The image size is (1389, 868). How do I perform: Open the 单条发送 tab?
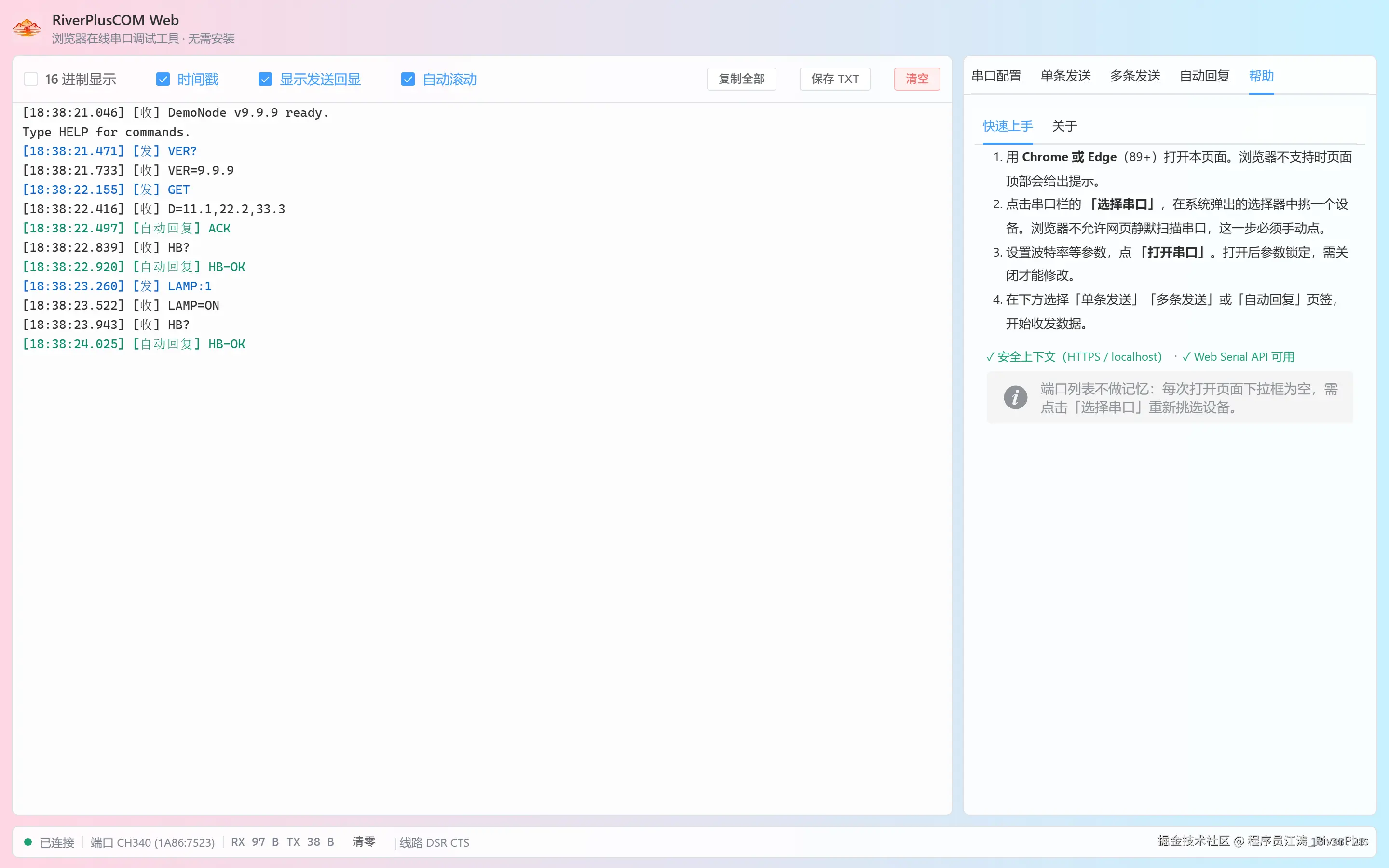[1065, 76]
